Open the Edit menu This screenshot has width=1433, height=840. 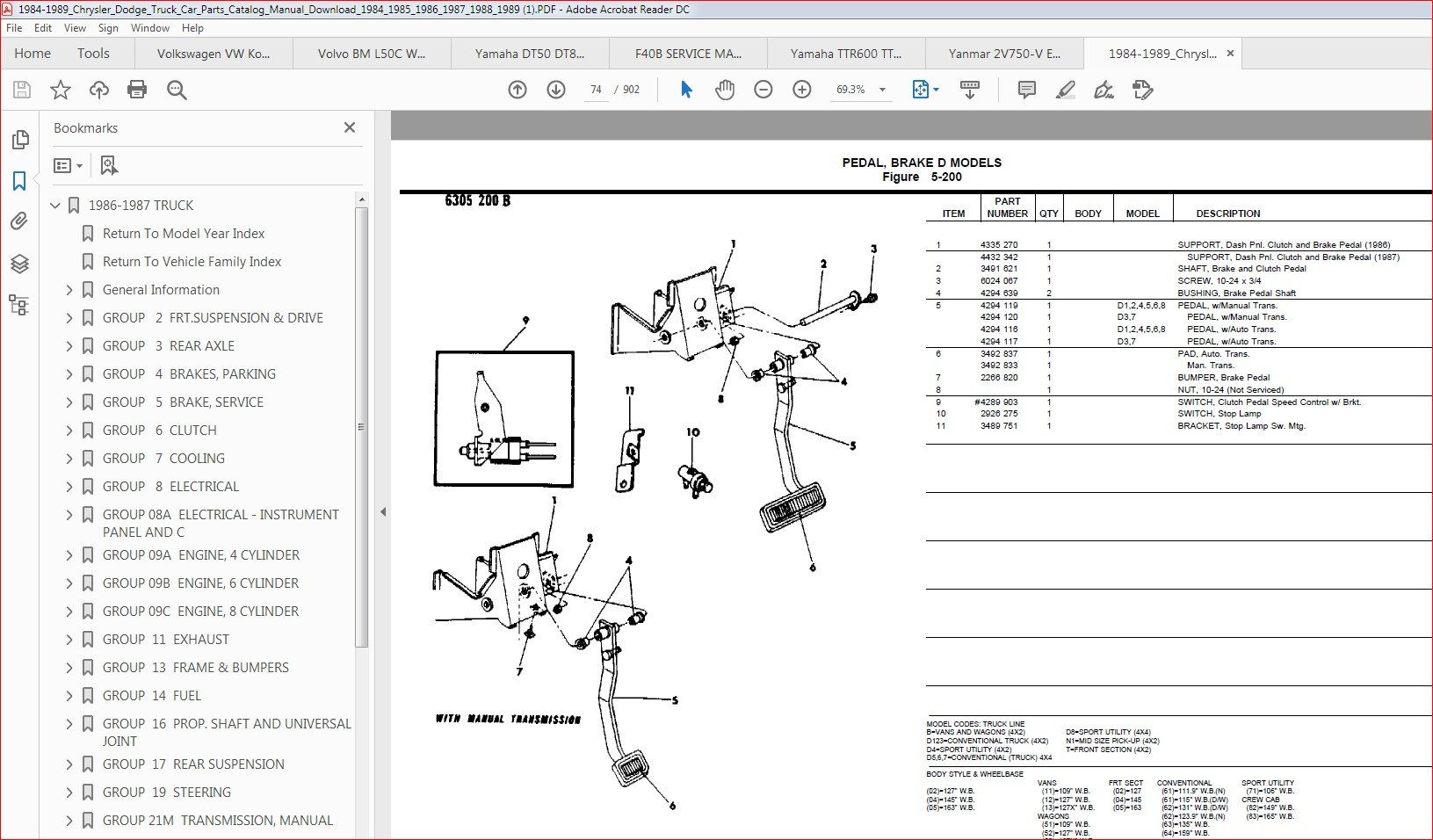coord(43,28)
